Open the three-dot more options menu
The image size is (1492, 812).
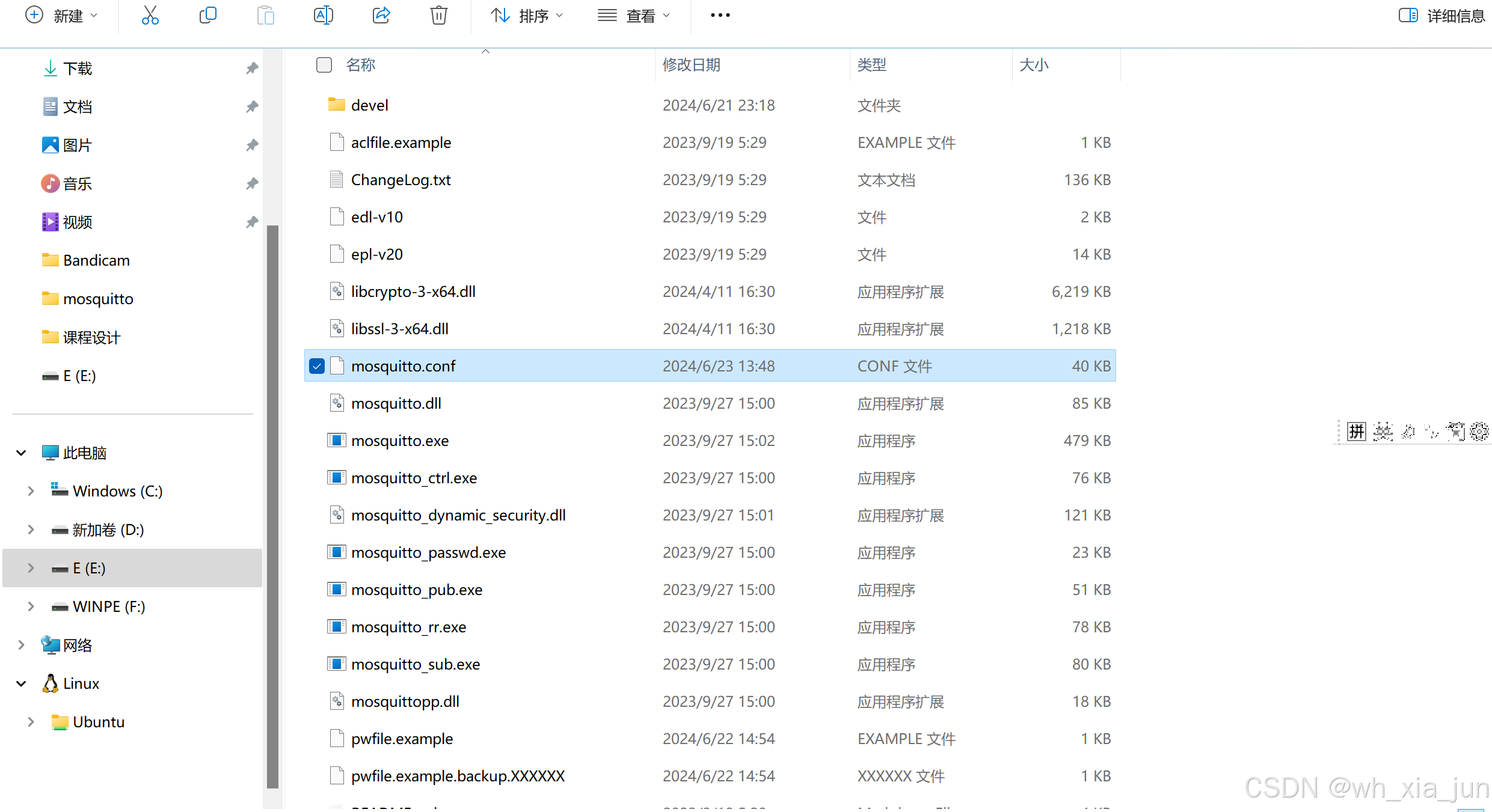[720, 16]
